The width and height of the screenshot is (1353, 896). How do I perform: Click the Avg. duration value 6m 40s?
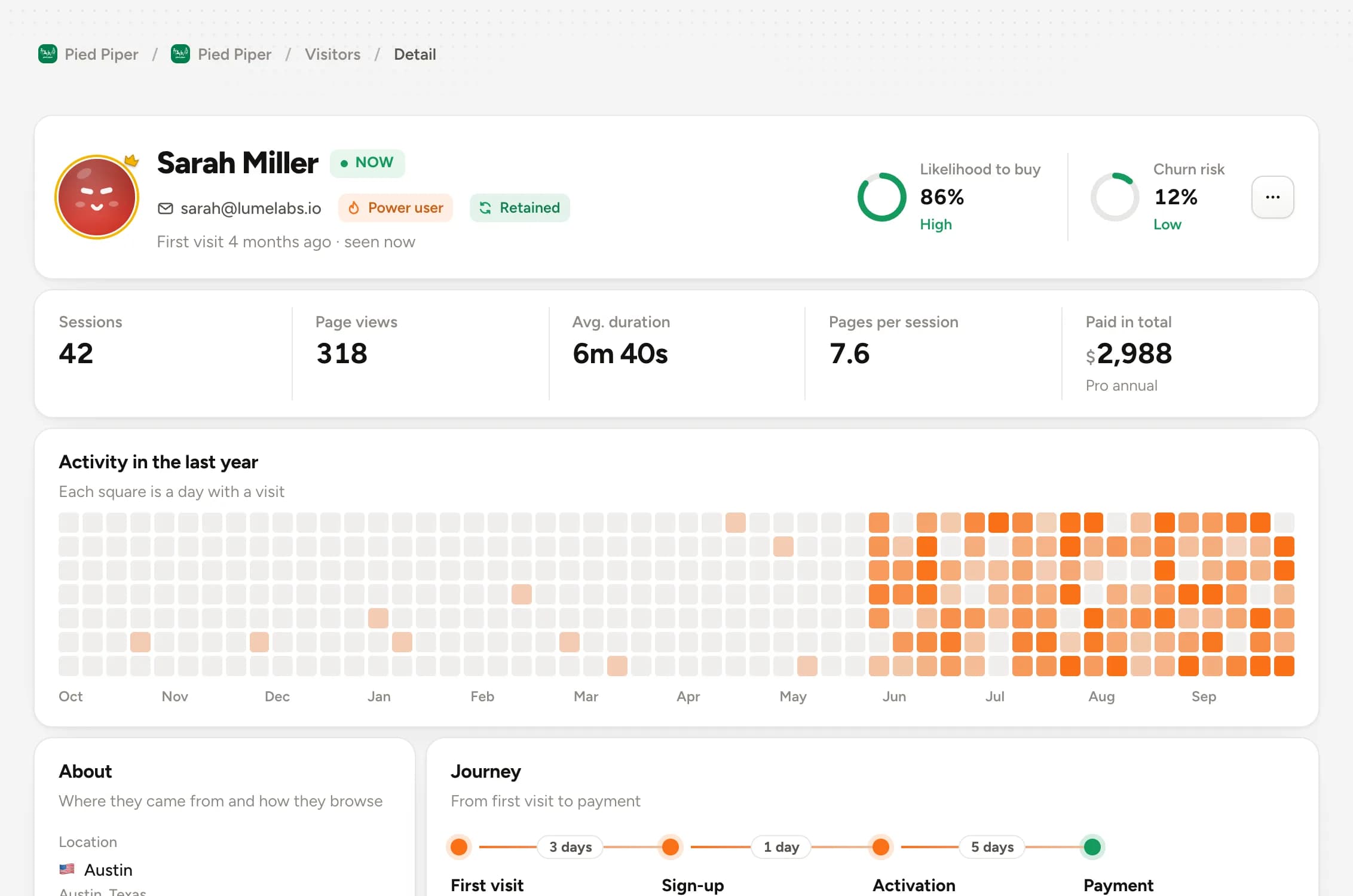[x=620, y=354]
